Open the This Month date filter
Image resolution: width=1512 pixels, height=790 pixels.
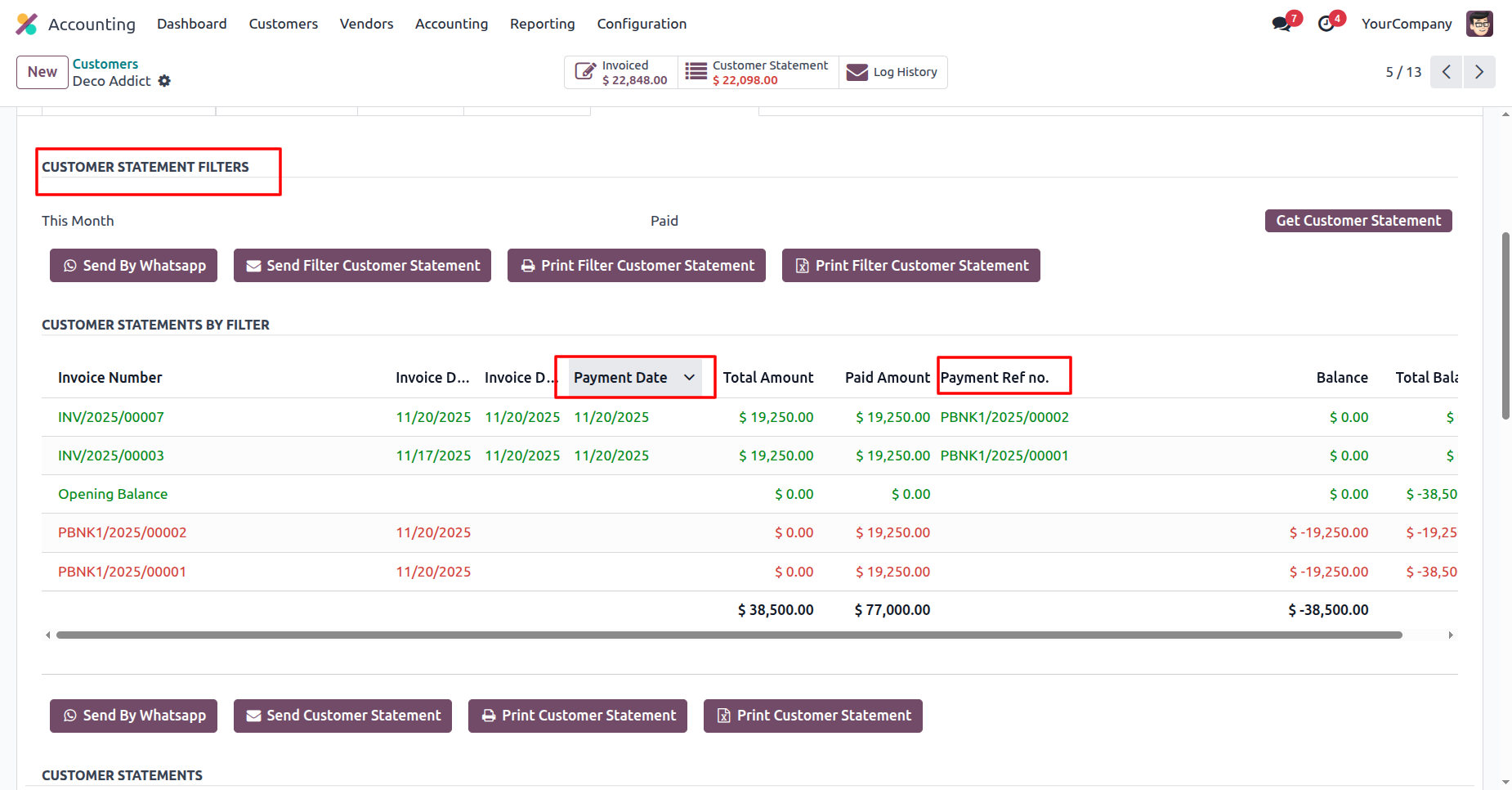coord(78,221)
